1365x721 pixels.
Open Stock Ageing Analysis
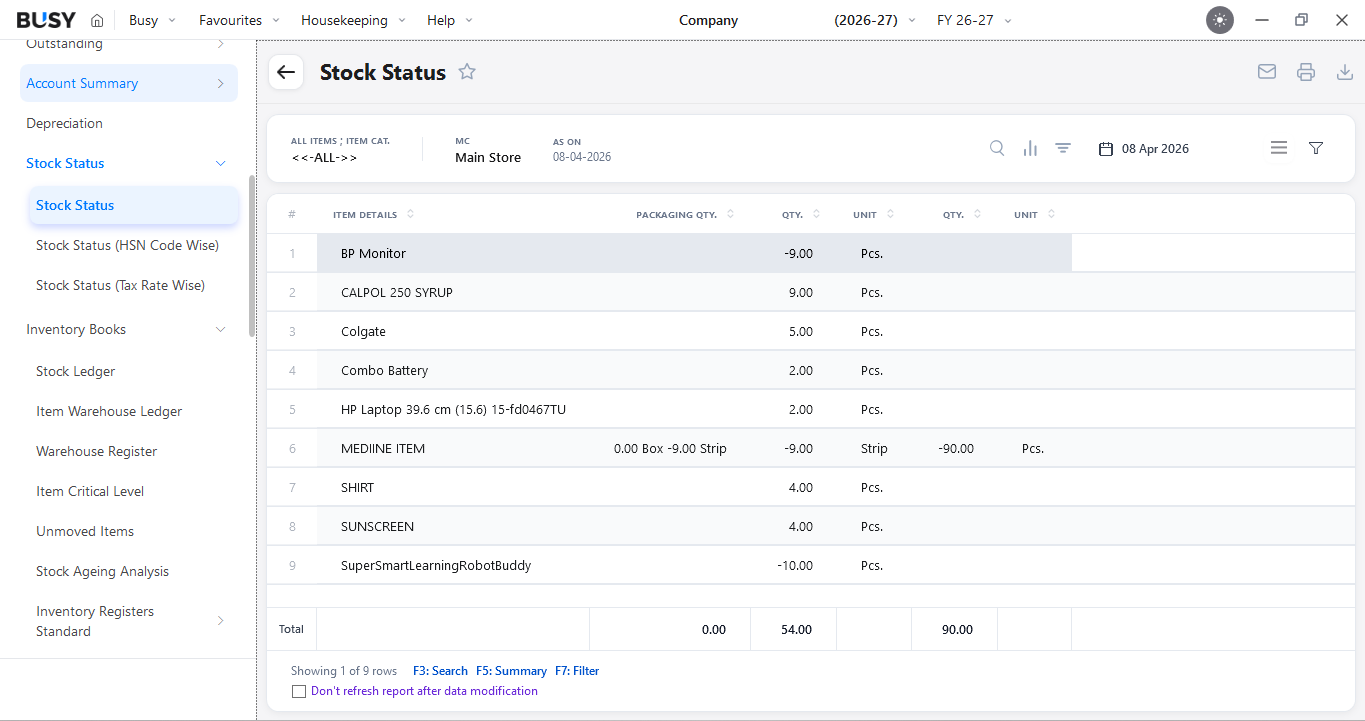click(102, 571)
